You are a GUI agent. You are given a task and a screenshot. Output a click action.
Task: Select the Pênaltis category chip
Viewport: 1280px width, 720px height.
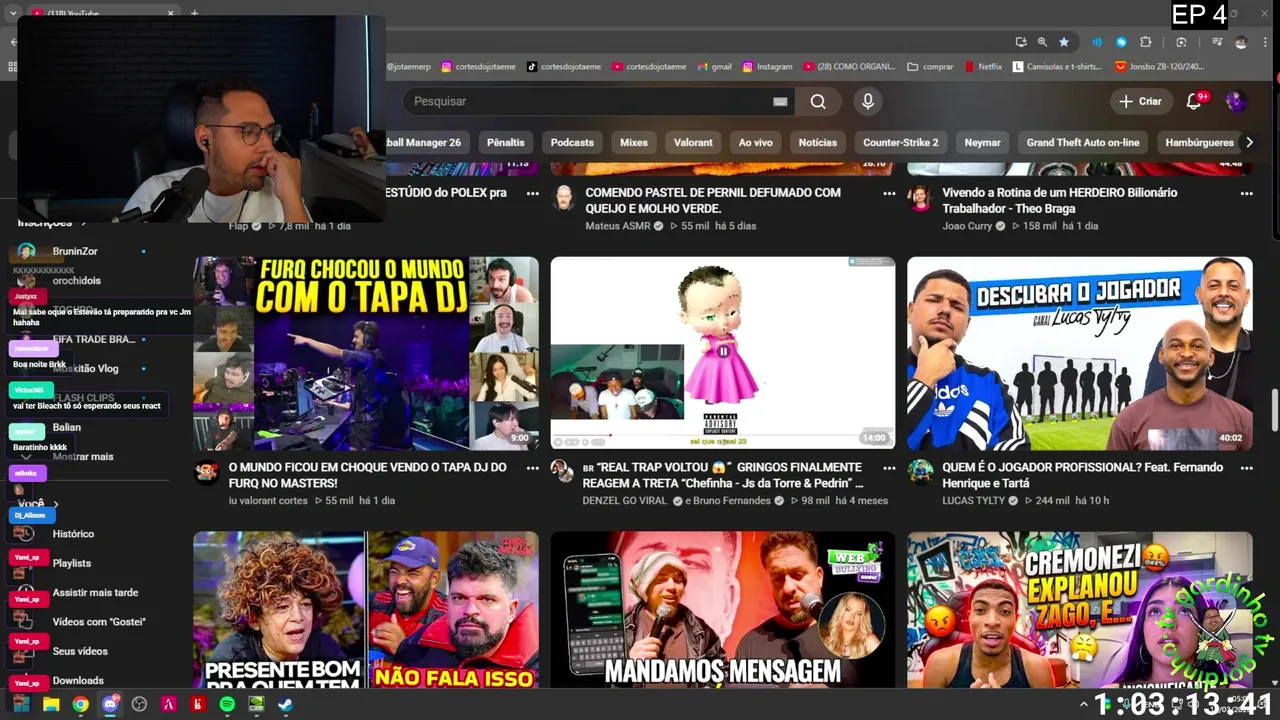[505, 142]
